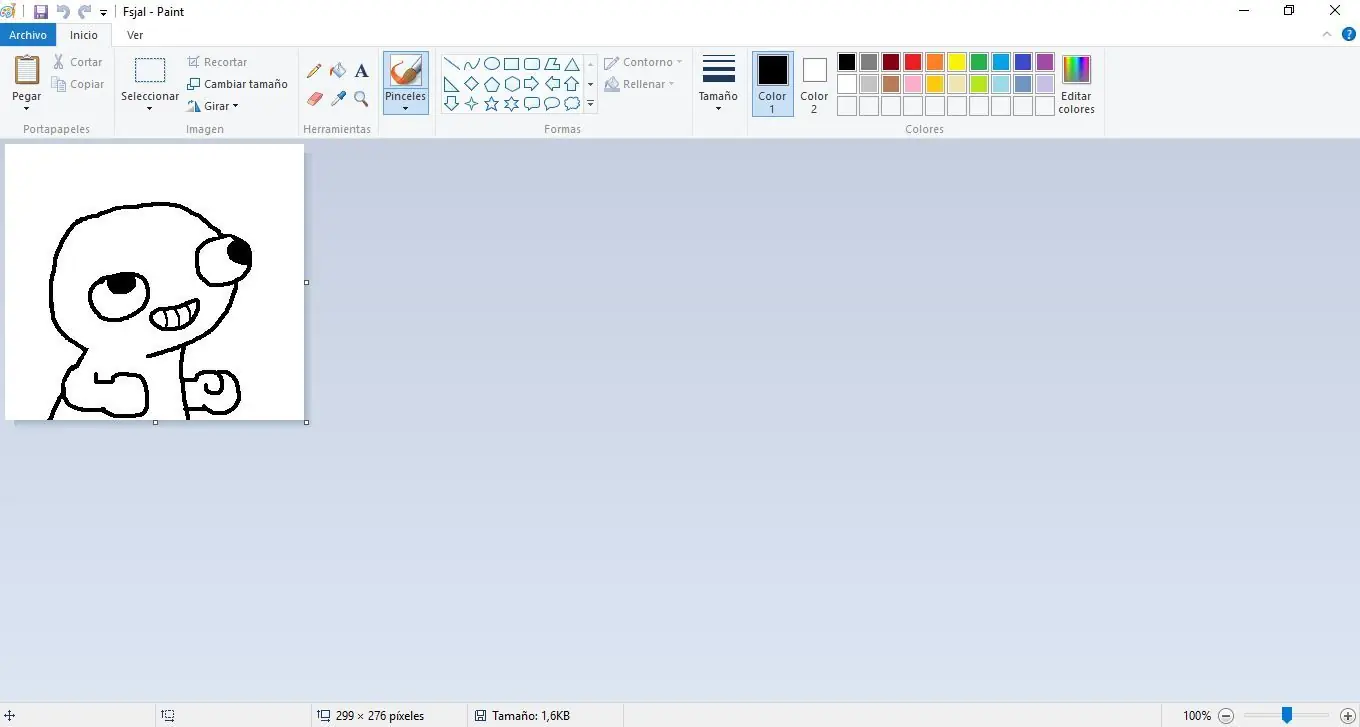Expand the shapes gallery more arrow
The image size is (1360, 727).
(591, 104)
